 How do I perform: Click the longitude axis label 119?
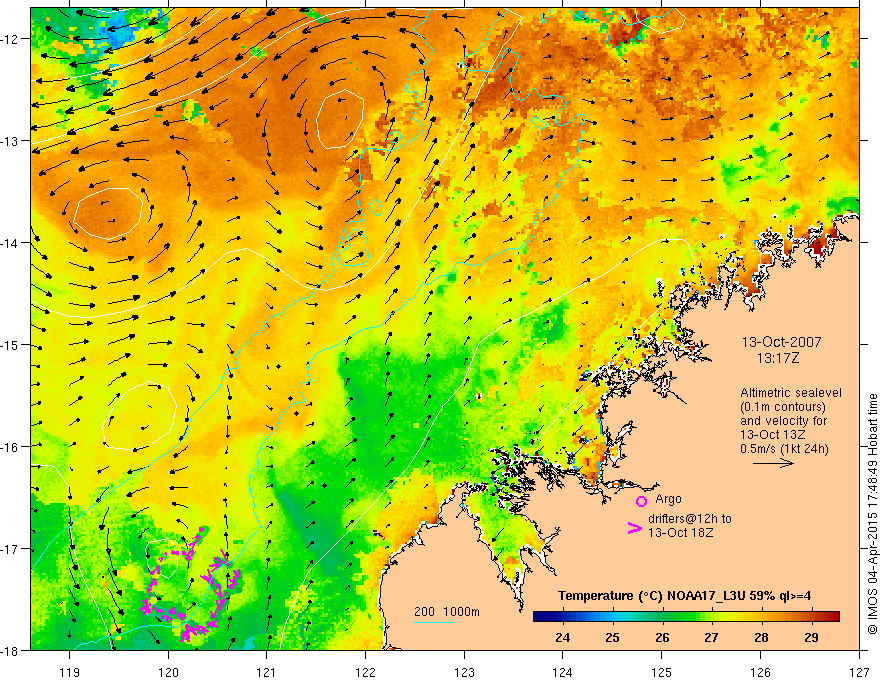(x=70, y=672)
